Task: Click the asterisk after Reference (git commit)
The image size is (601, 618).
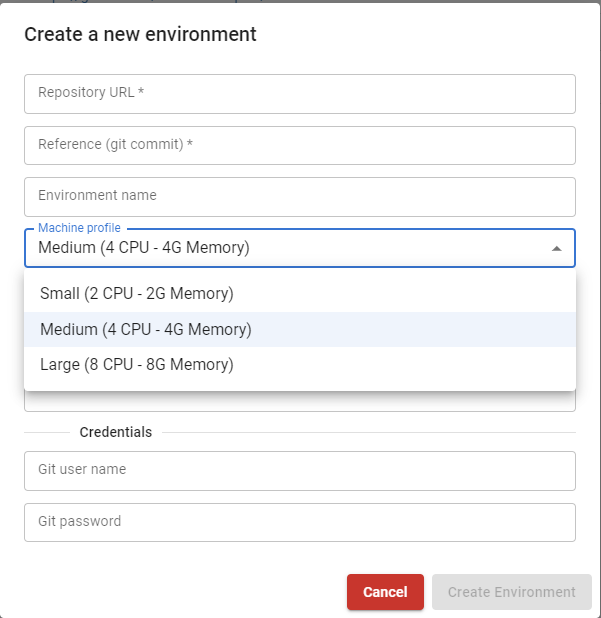Action: 189,145
